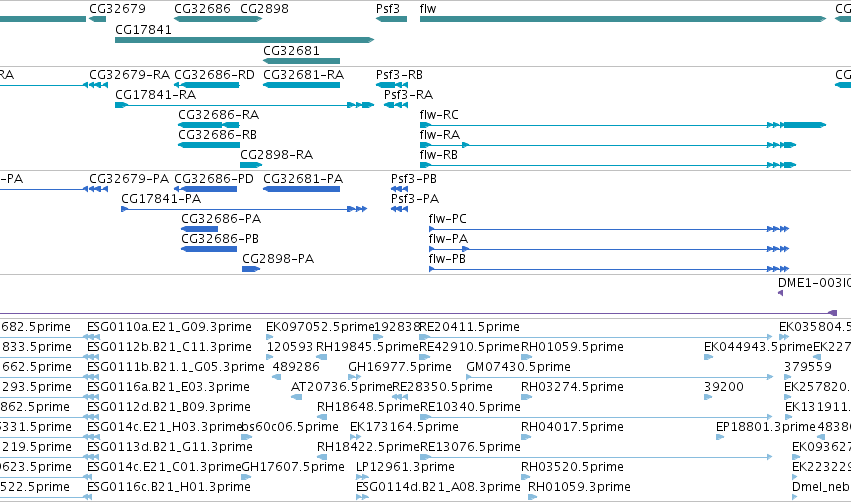
Task: Select protein CG2898-PA
Action: point(278,259)
